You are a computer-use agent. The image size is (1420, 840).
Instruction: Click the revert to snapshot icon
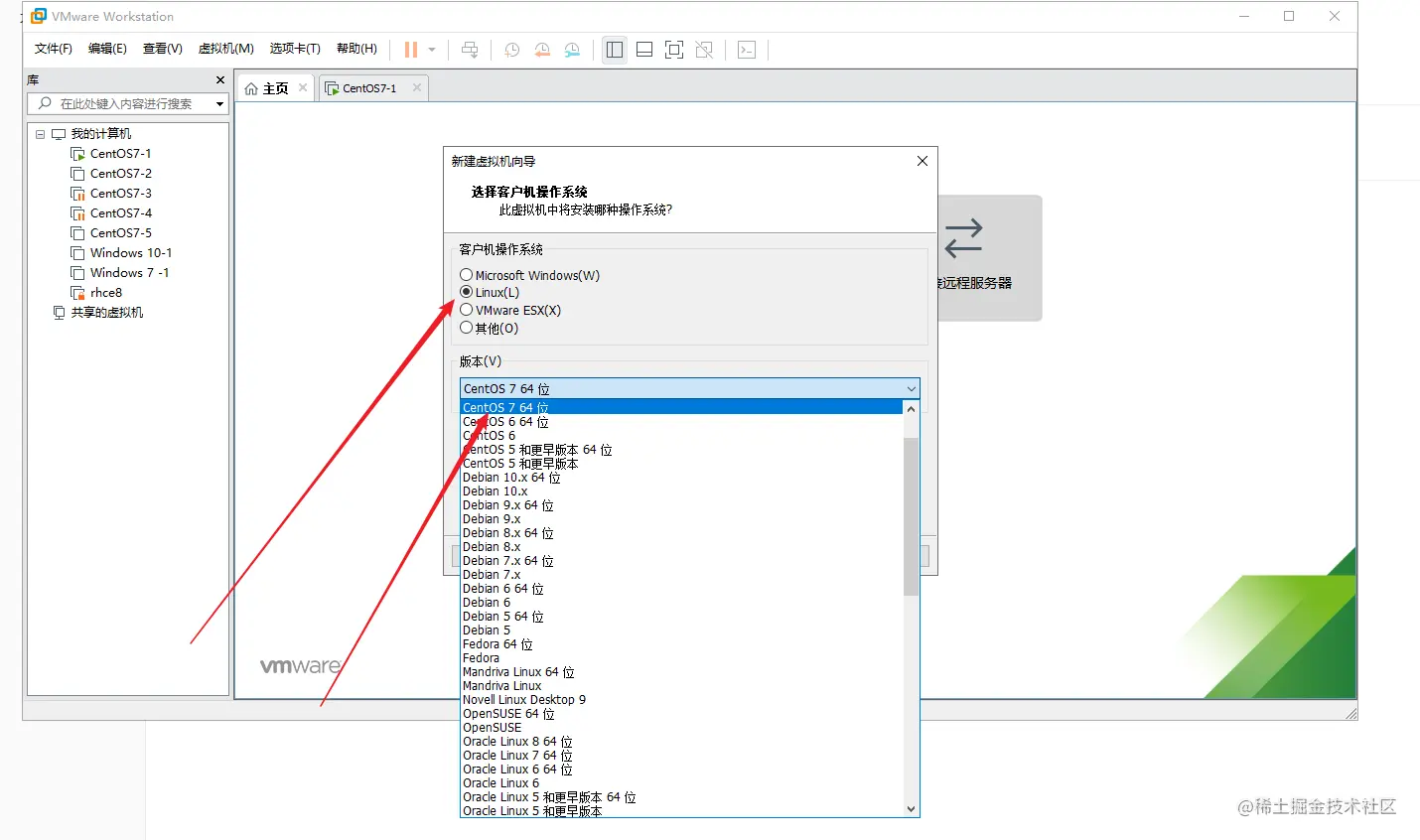coord(542,50)
